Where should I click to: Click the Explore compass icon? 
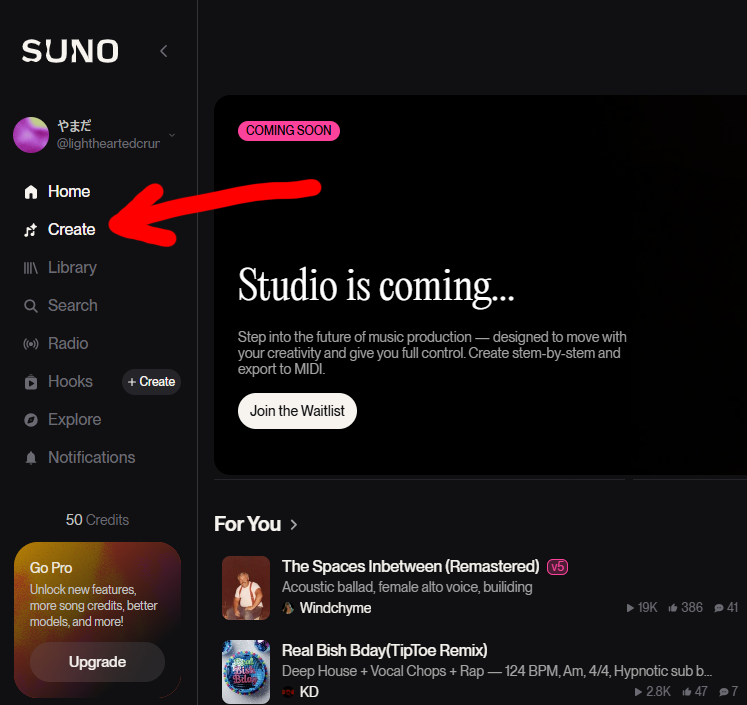point(31,420)
